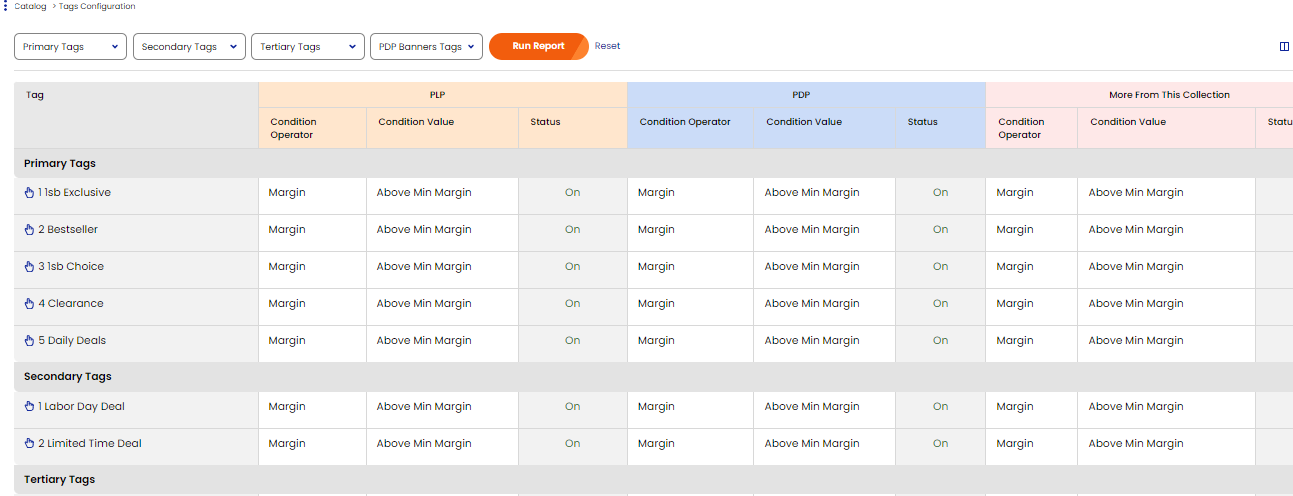Click drag handle icon beside Bestseller
1293x496 pixels.
click(x=30, y=230)
